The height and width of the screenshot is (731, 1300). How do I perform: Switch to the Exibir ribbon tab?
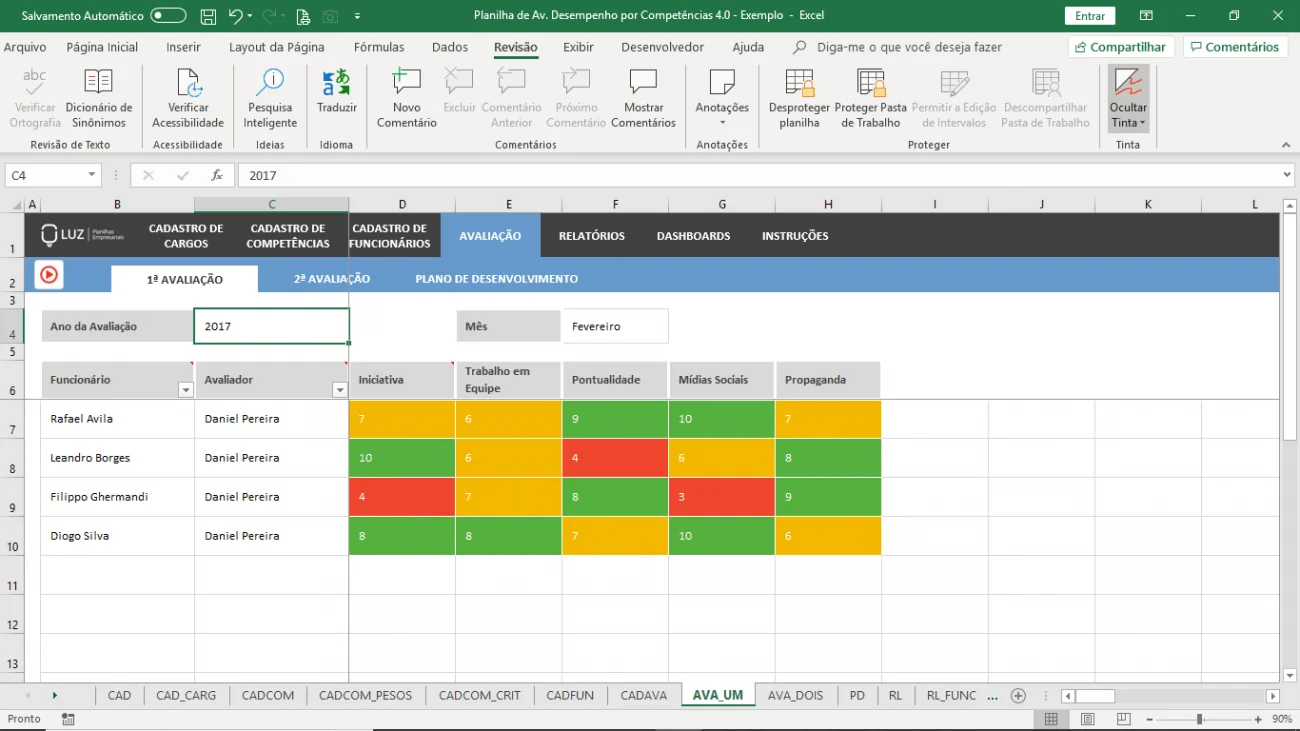coord(578,47)
